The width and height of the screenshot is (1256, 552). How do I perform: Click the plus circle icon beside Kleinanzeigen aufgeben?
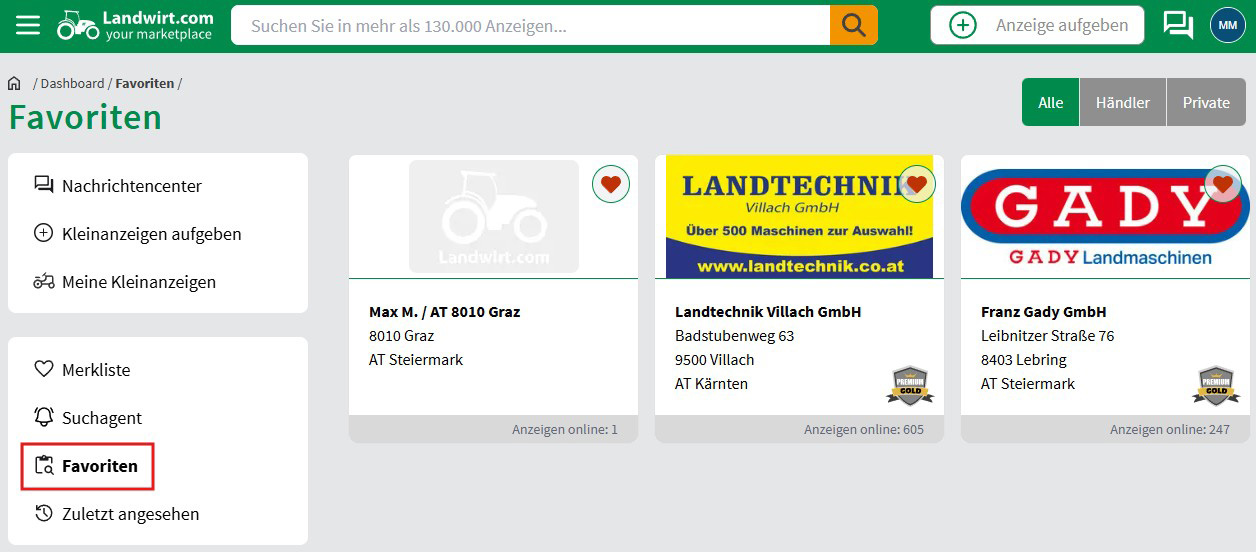point(44,233)
